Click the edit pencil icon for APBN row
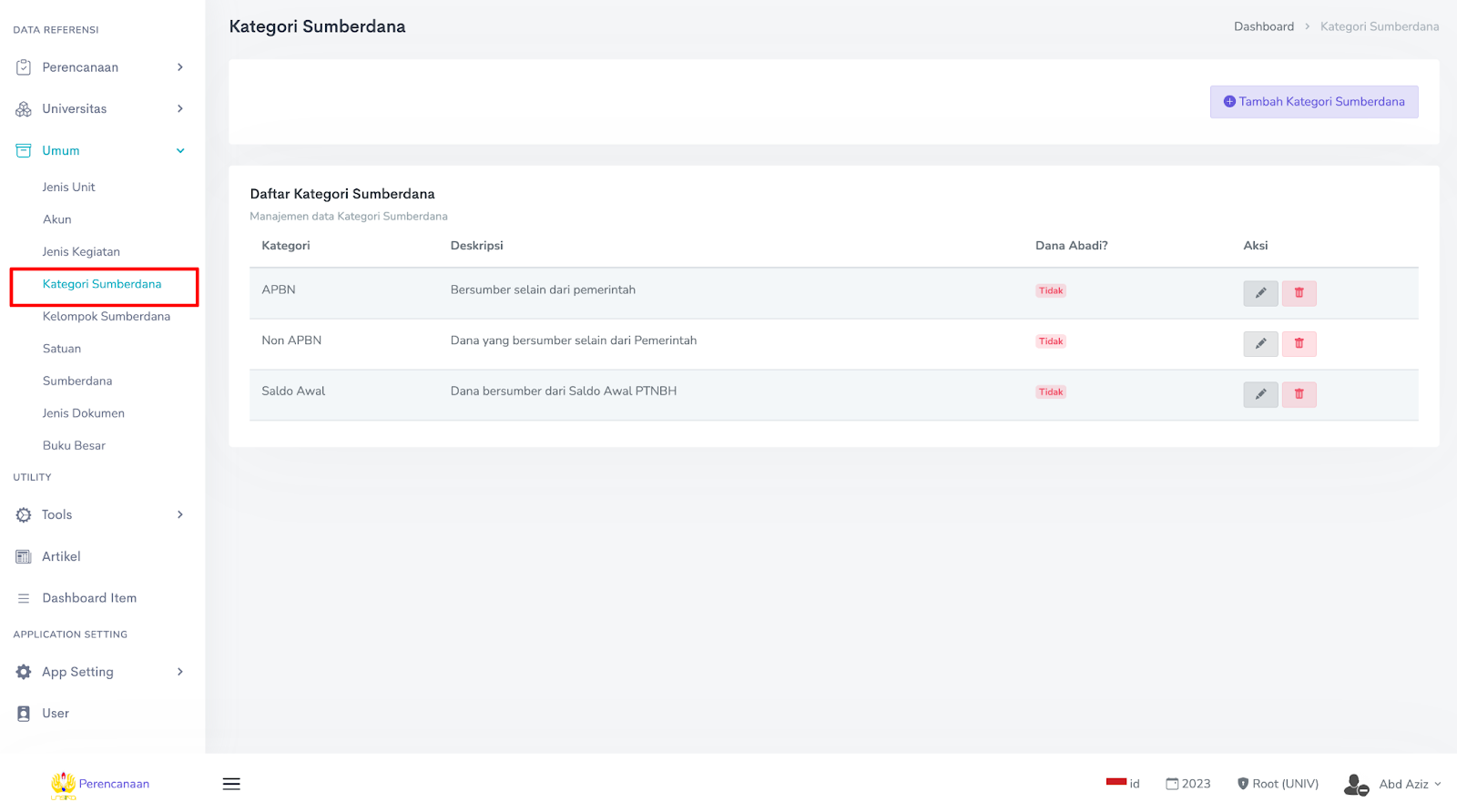Image resolution: width=1457 pixels, height=812 pixels. point(1260,293)
